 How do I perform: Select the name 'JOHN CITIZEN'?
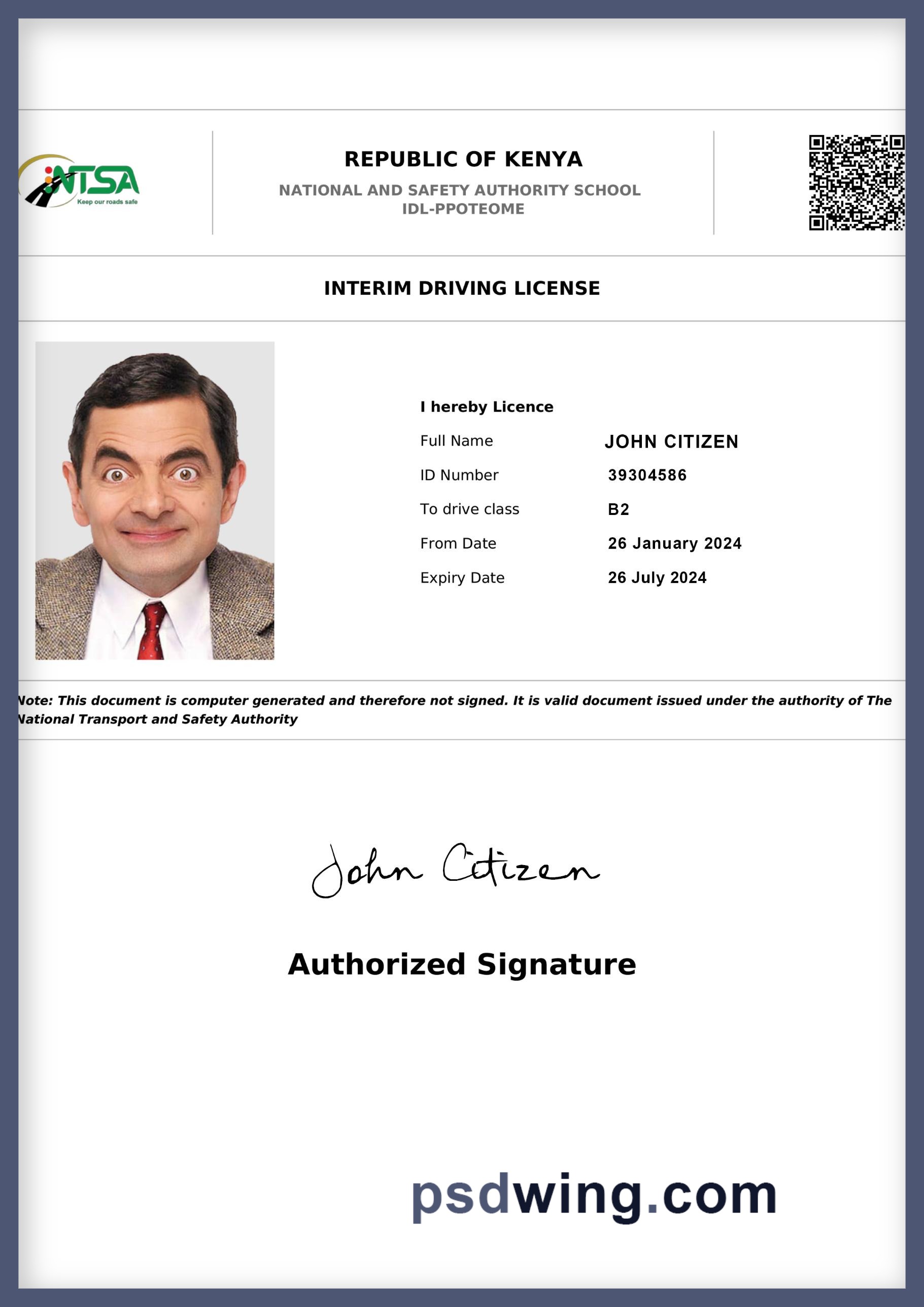(672, 441)
